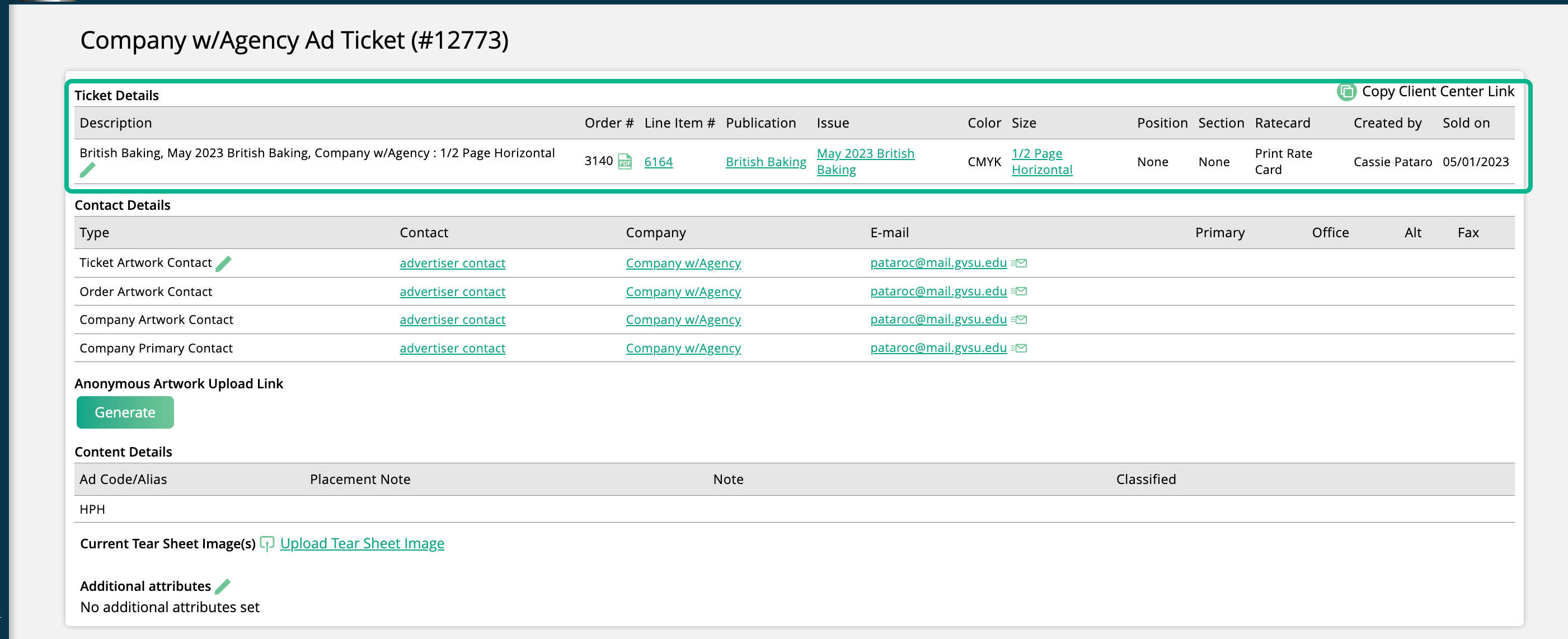Image resolution: width=1568 pixels, height=639 pixels.
Task: Open the British Baking publication
Action: [x=766, y=162]
